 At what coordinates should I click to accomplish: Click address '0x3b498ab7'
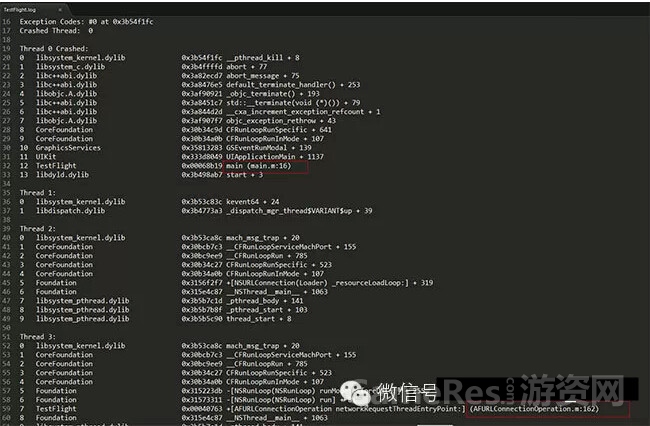202,175
